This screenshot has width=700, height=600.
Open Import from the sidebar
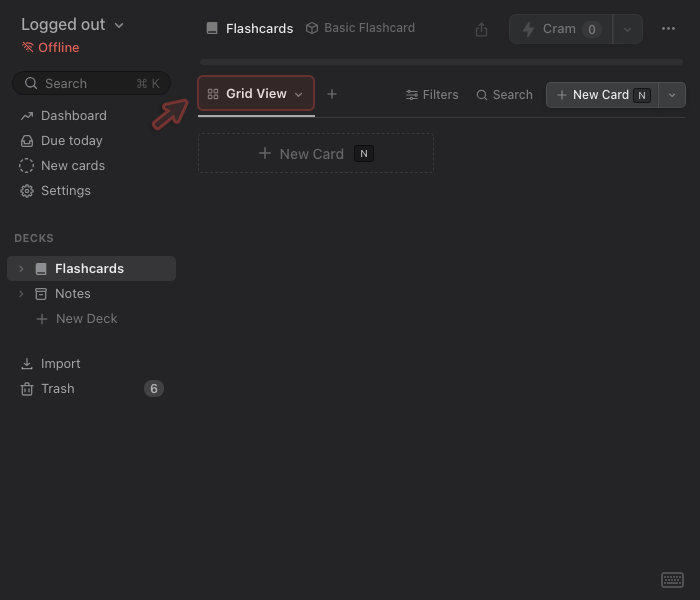coord(60,364)
